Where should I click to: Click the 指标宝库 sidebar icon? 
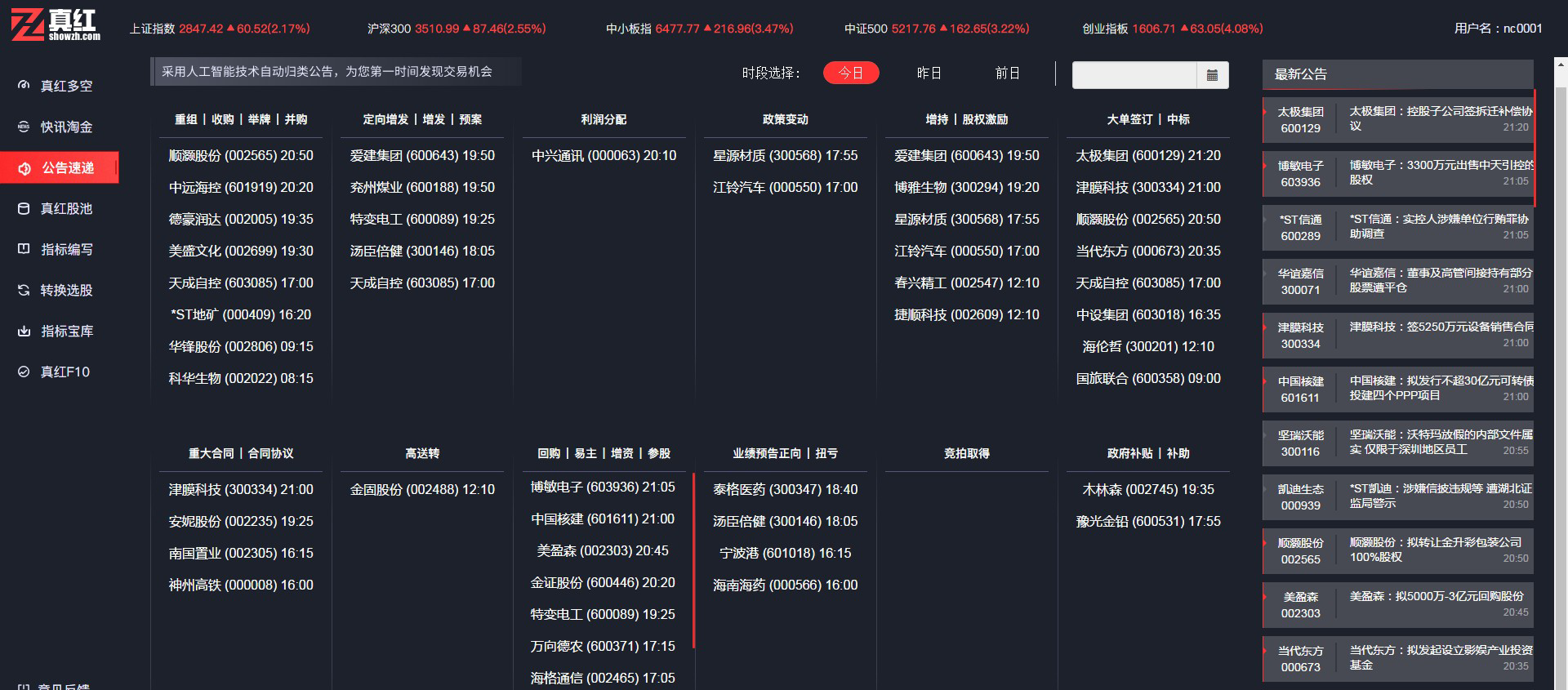coord(24,331)
